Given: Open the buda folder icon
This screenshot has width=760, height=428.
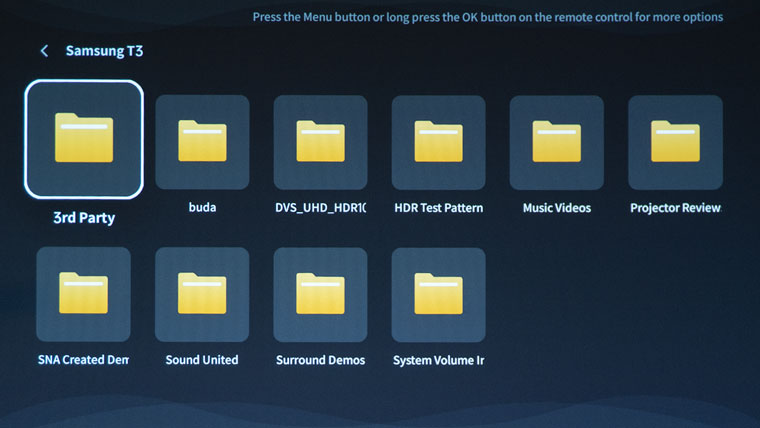Looking at the screenshot, I should [202, 142].
